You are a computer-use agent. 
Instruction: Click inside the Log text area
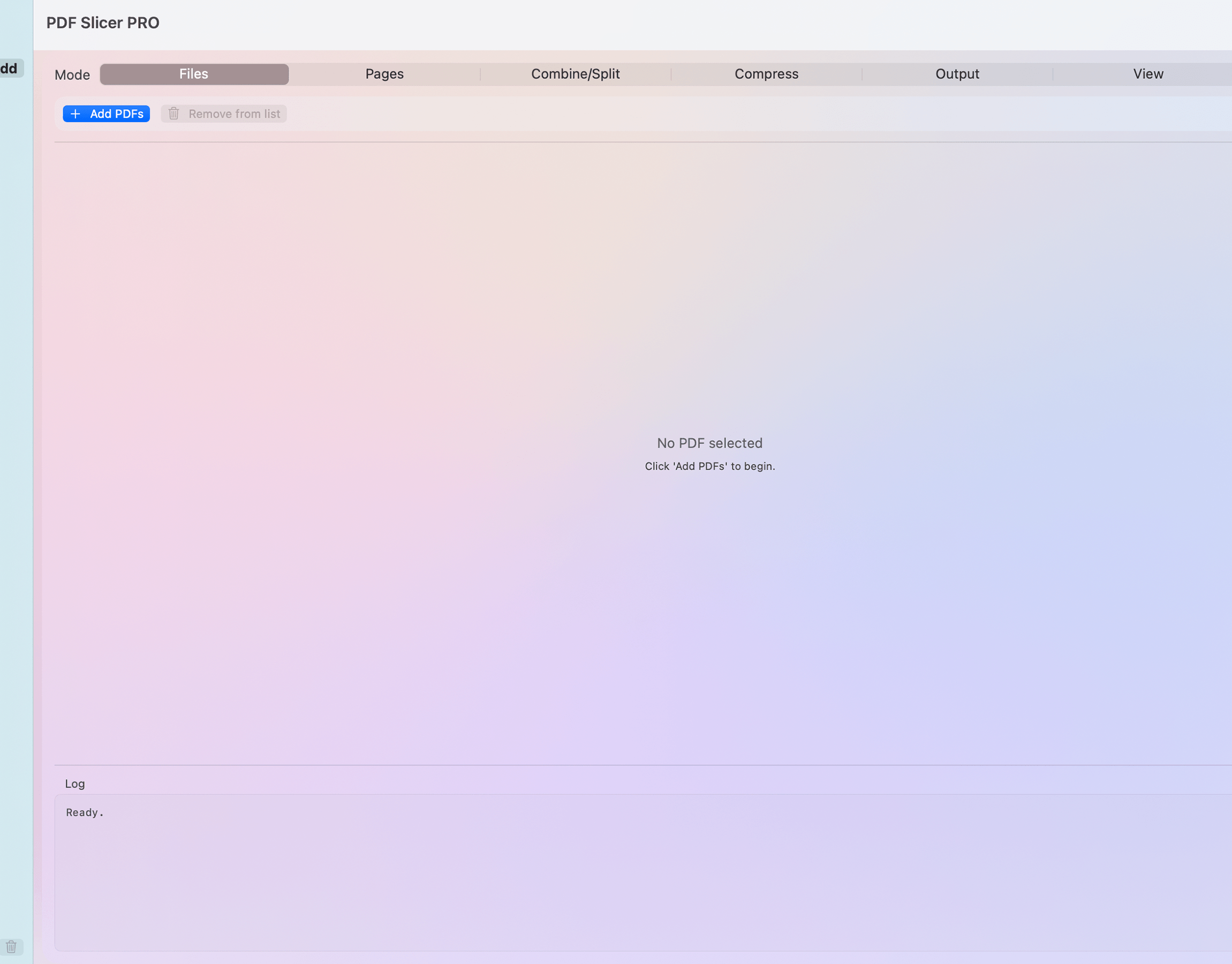click(x=643, y=872)
